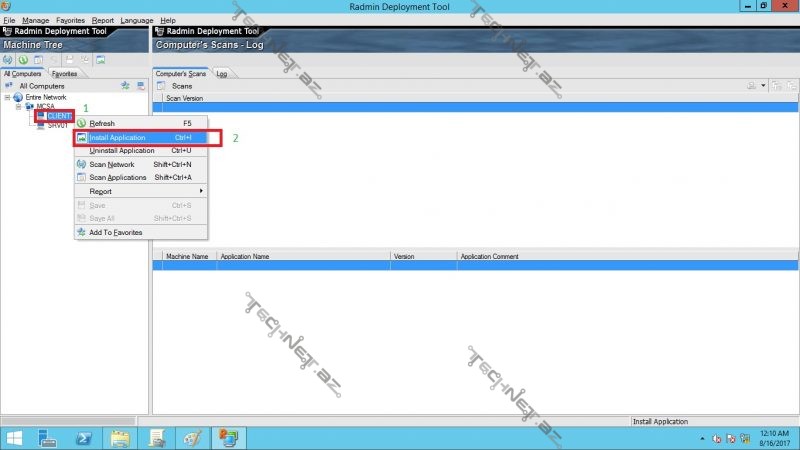Click the Scan Network toolbar icon
Screen dimensions: 800x450
click(x=8, y=60)
